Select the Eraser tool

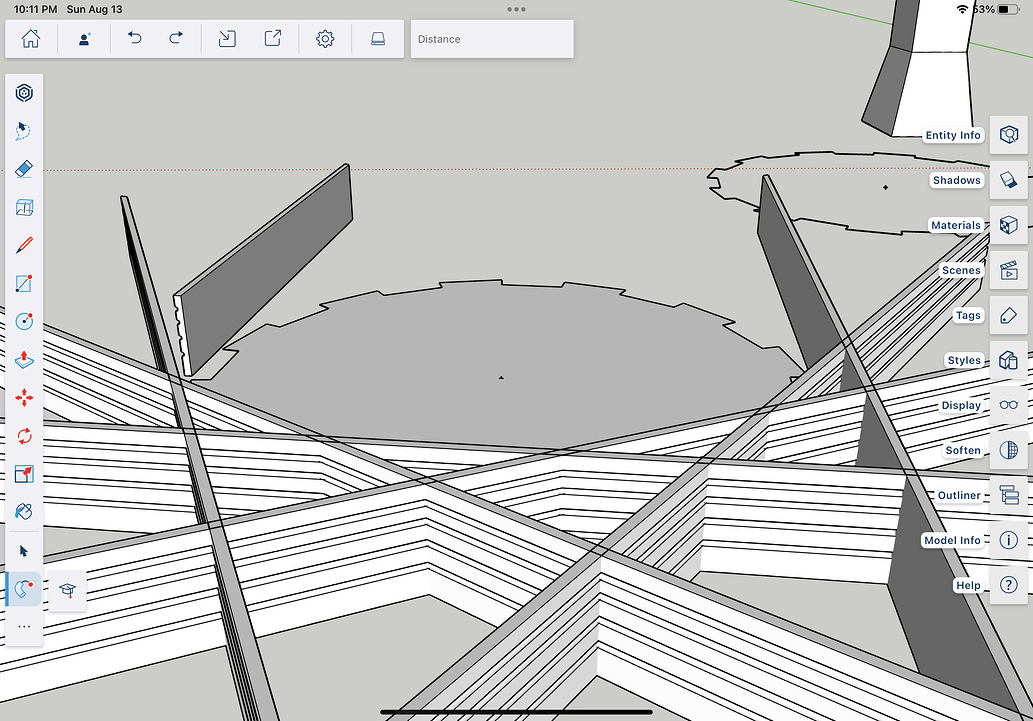tap(23, 169)
